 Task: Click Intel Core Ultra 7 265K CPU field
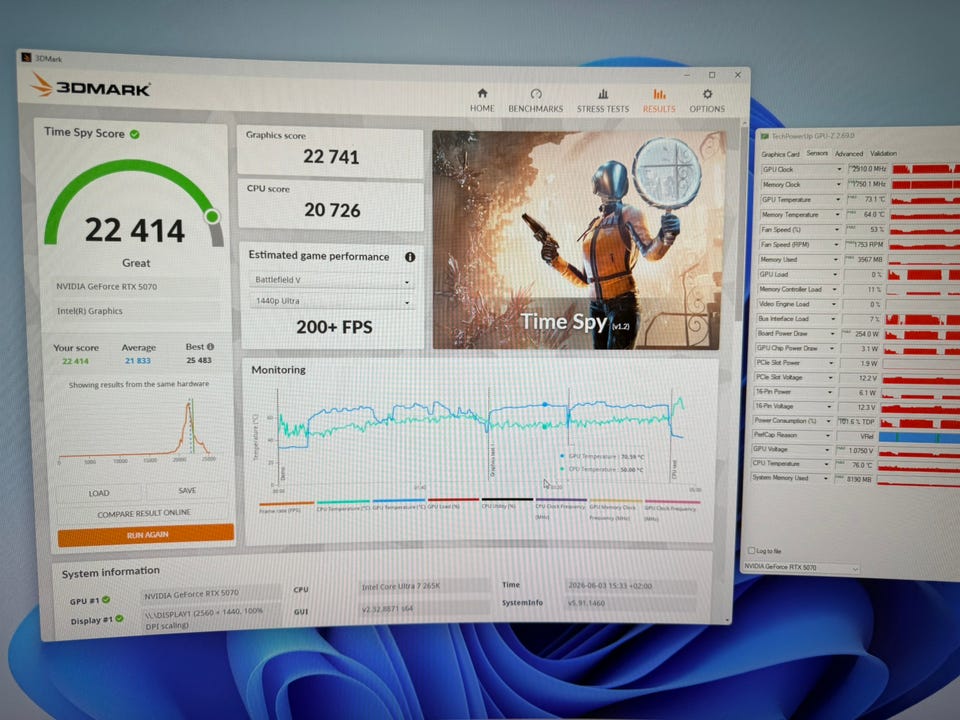(424, 586)
